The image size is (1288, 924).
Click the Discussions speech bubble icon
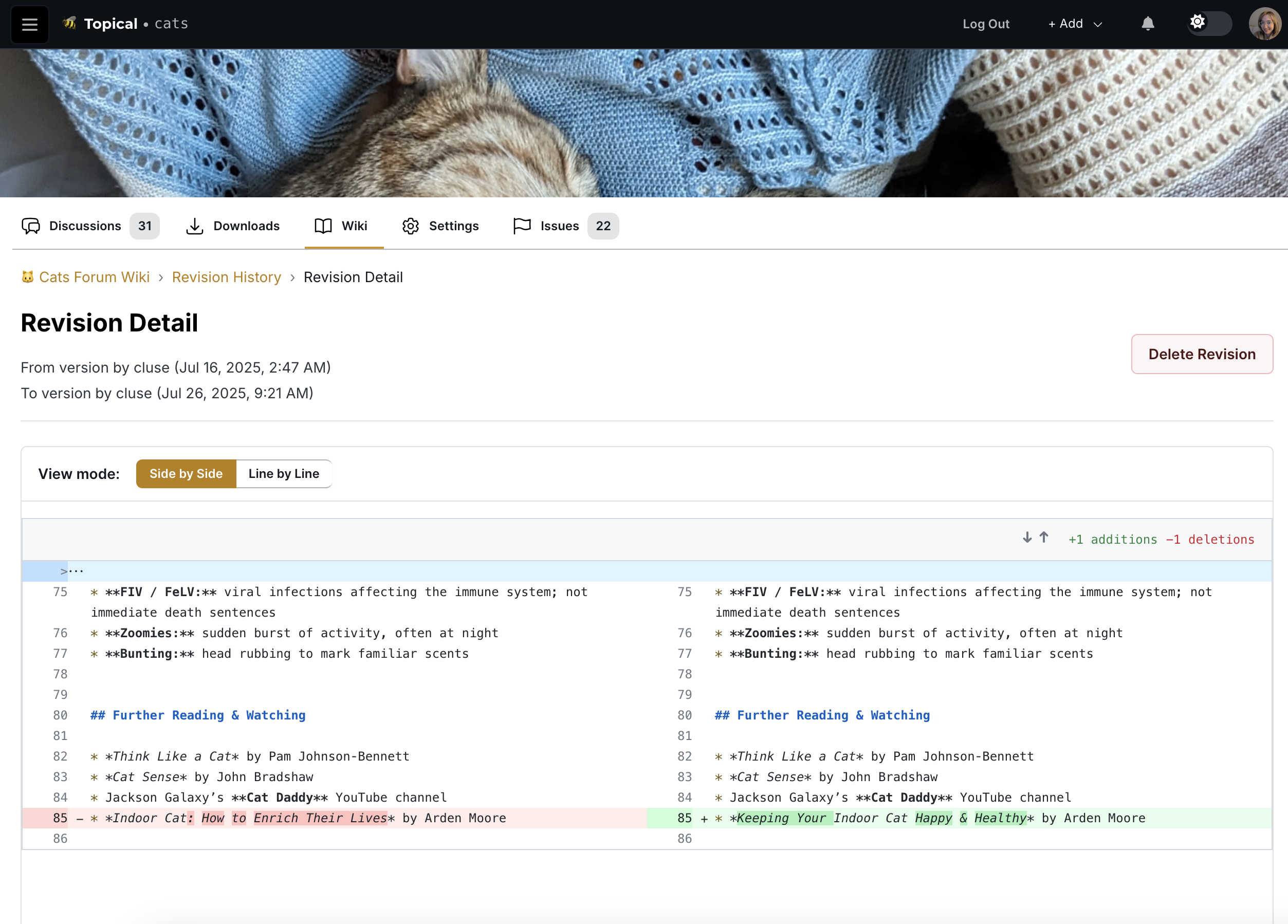tap(31, 226)
